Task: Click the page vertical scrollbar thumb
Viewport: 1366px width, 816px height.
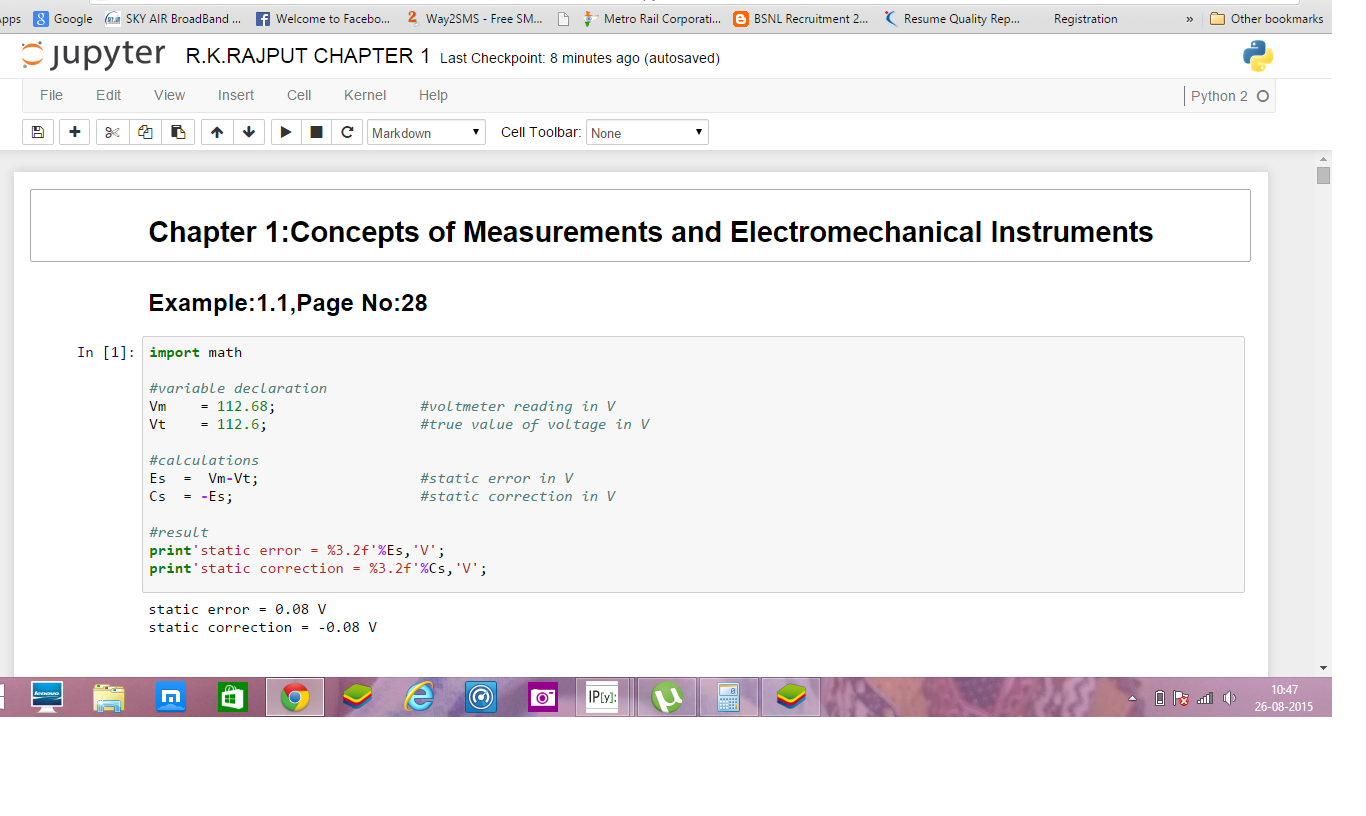Action: point(1323,176)
